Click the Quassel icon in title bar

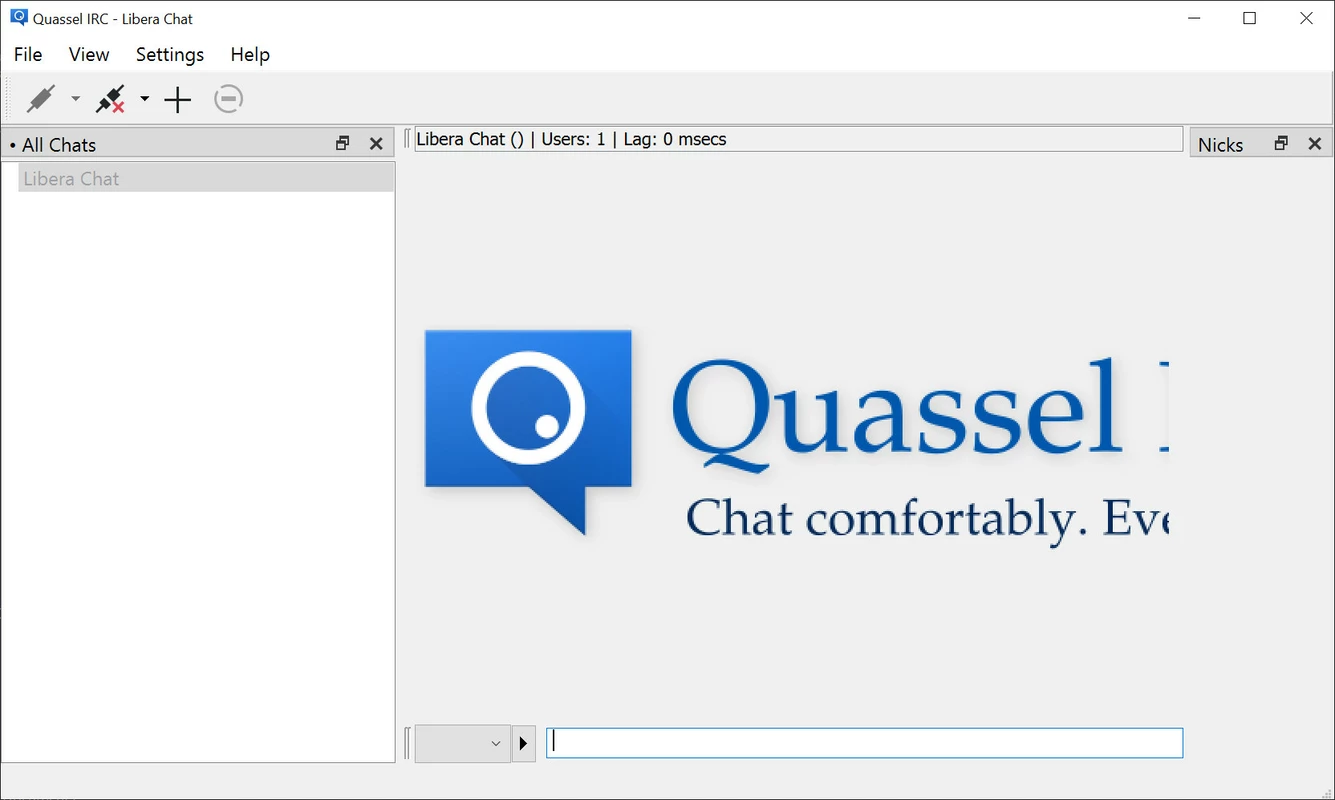(x=19, y=18)
